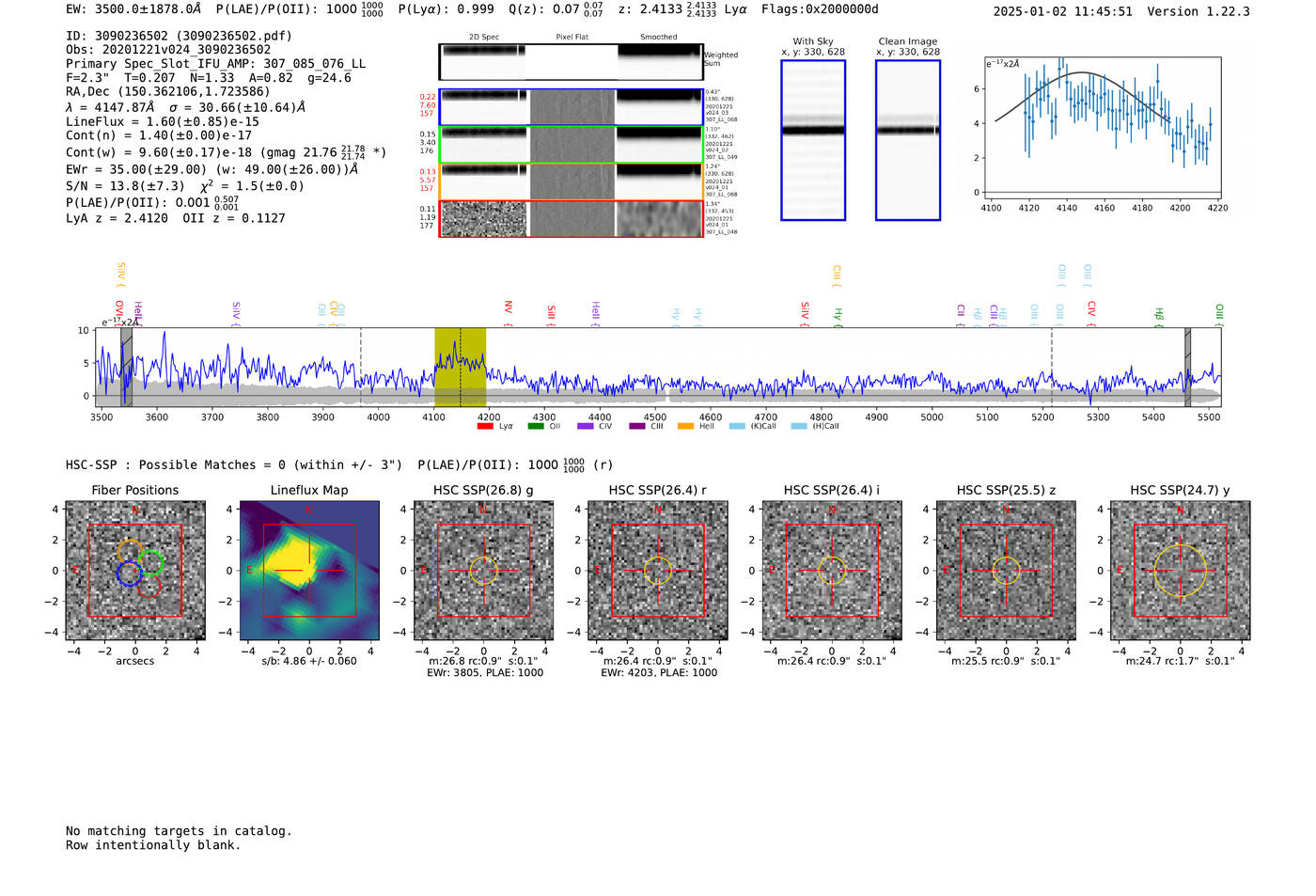This screenshot has height=896, width=1316.
Task: Open the HSC SSP(24.7) y cutout
Action: (1181, 571)
